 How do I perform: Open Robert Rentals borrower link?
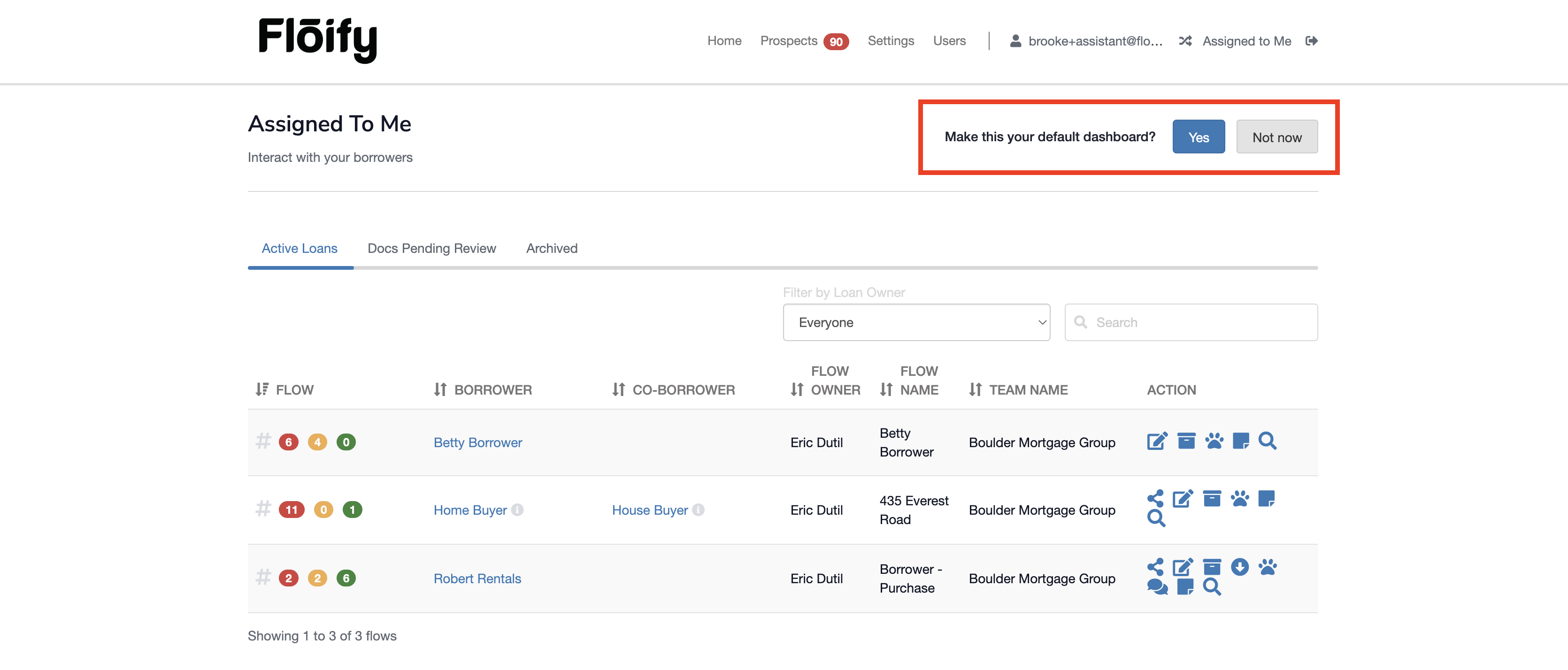point(477,579)
